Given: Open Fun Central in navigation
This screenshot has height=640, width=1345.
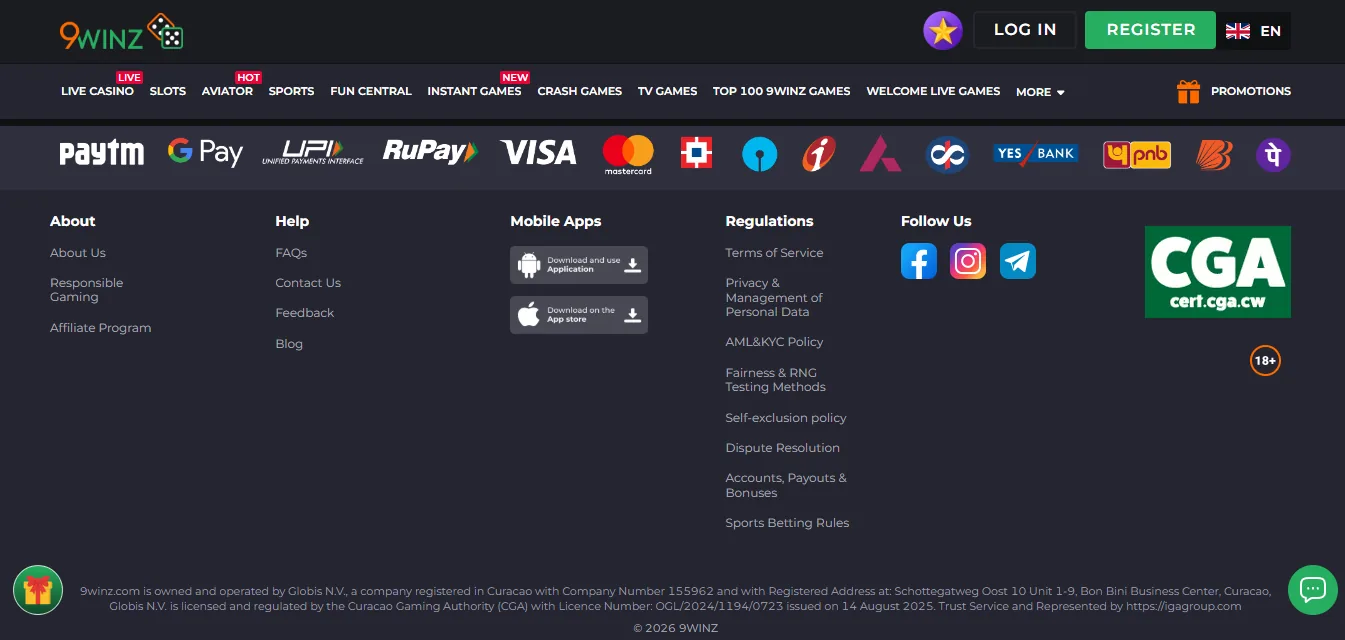Looking at the screenshot, I should point(371,91).
